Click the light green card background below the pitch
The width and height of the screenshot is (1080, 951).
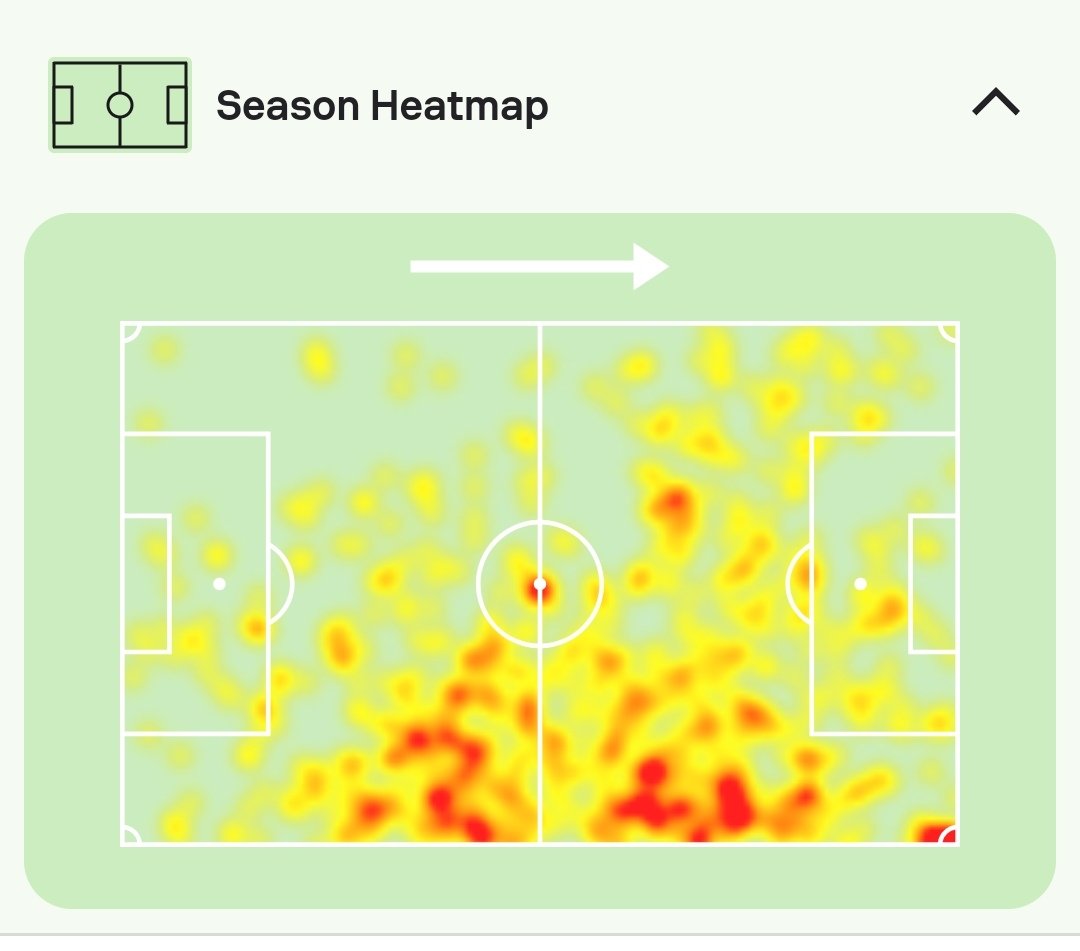(539, 876)
